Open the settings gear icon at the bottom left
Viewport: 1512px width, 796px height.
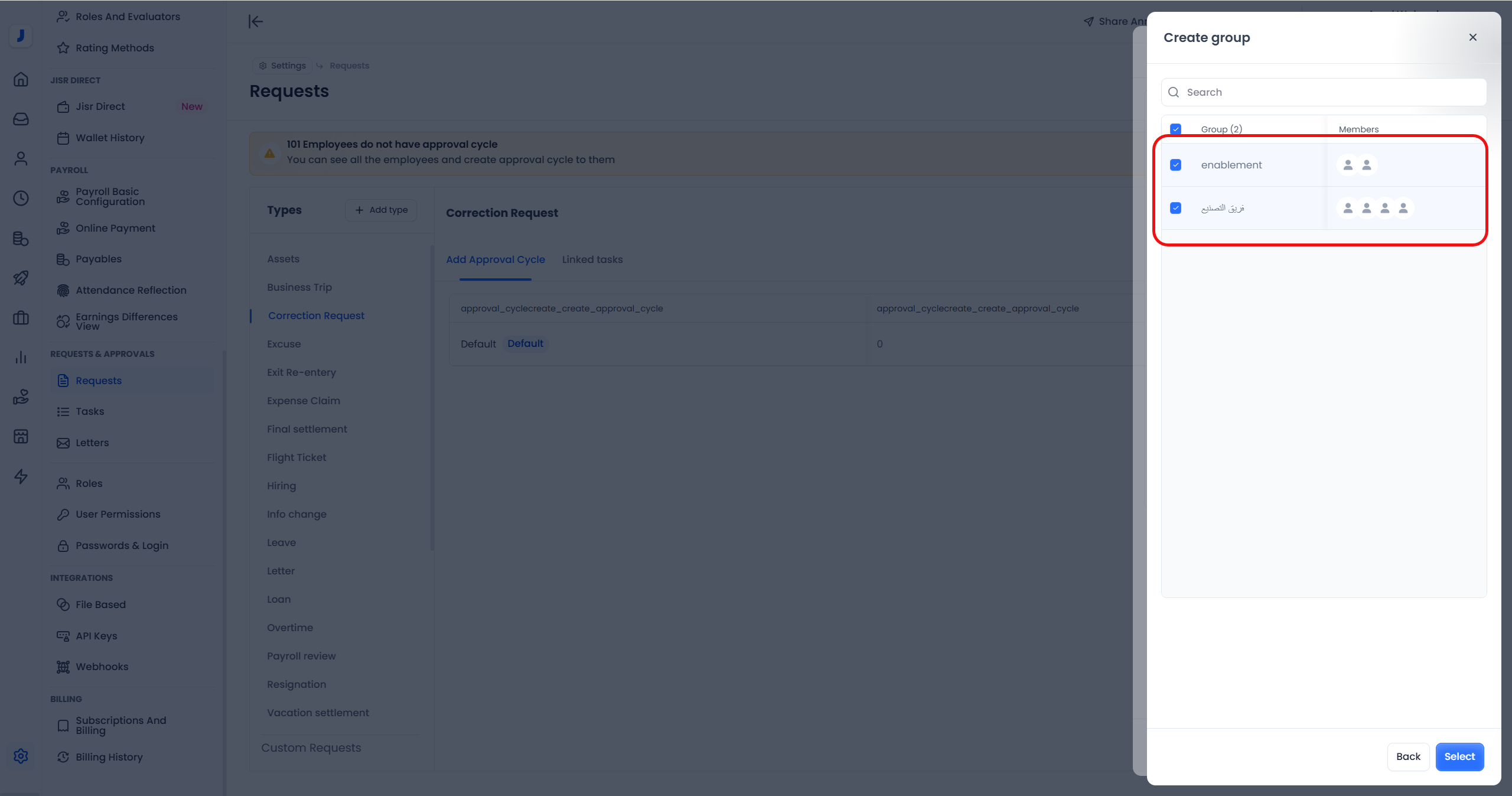[x=21, y=756]
